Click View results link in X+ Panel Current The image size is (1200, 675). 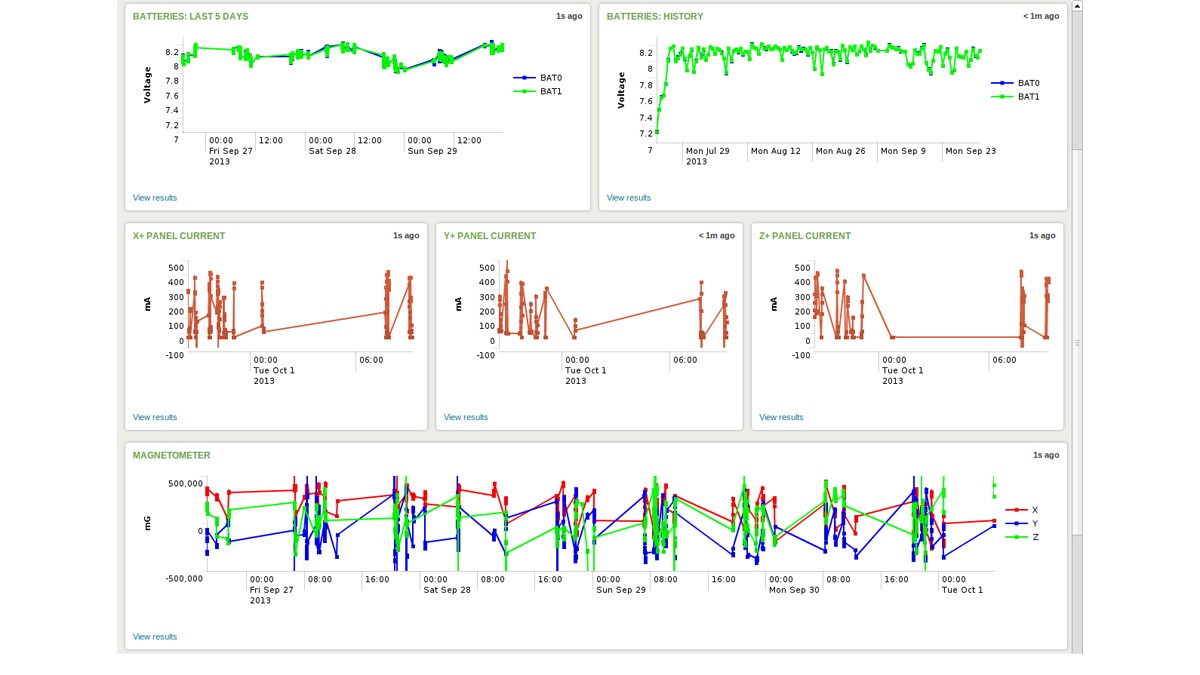(x=155, y=417)
